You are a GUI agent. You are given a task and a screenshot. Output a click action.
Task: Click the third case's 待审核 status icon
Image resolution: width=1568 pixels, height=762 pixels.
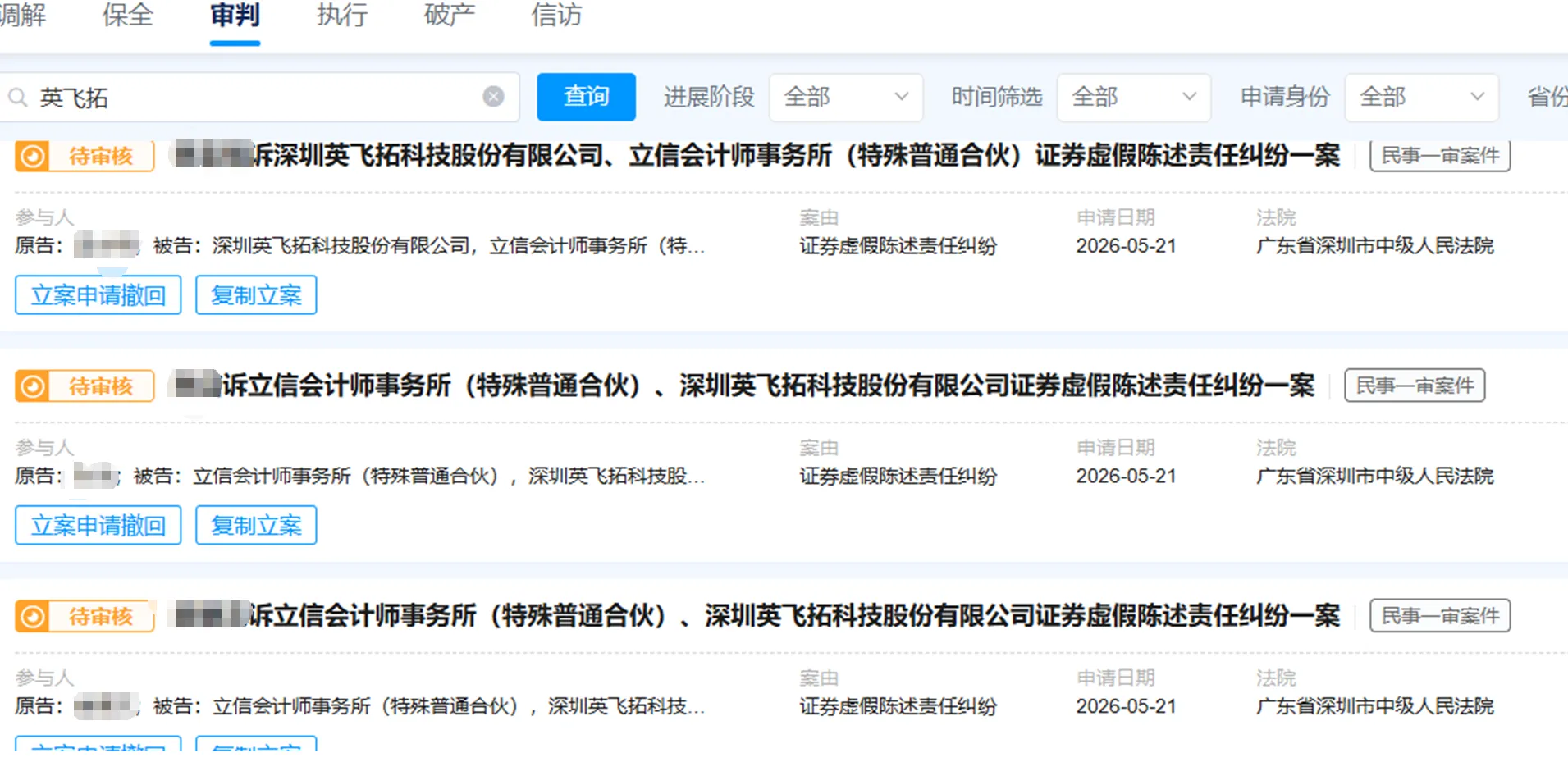pos(33,616)
